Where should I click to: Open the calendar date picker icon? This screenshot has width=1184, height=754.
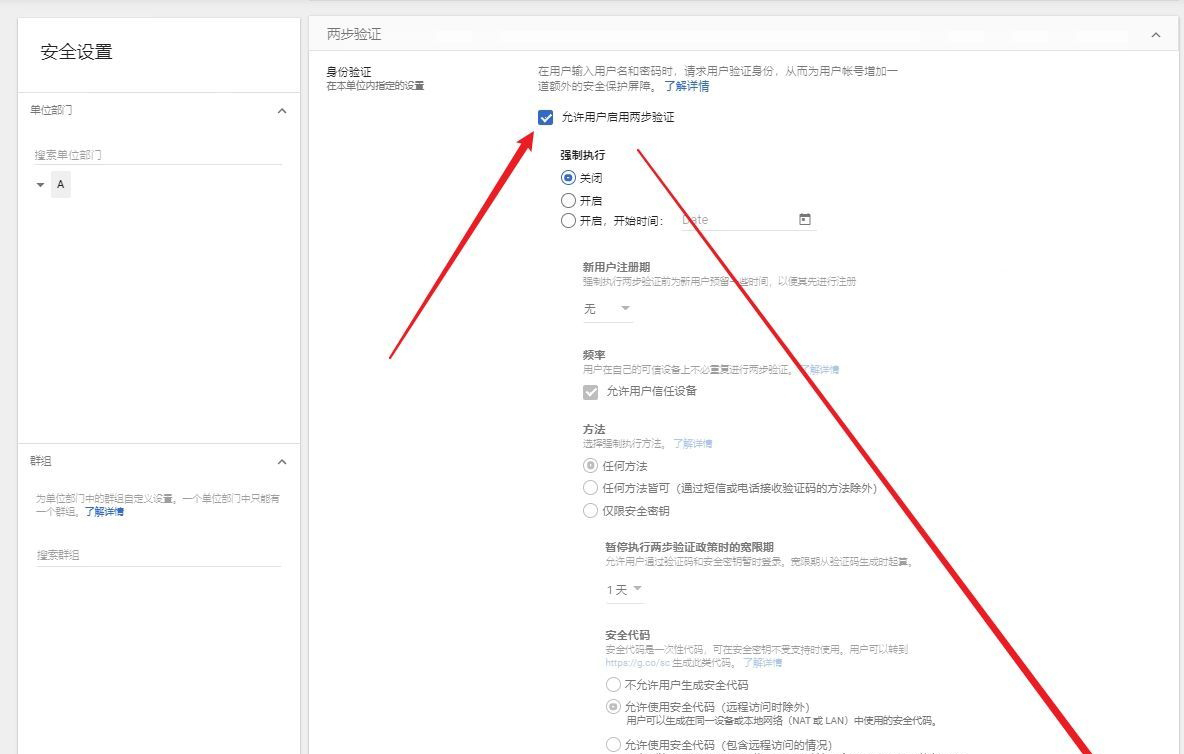(x=805, y=220)
